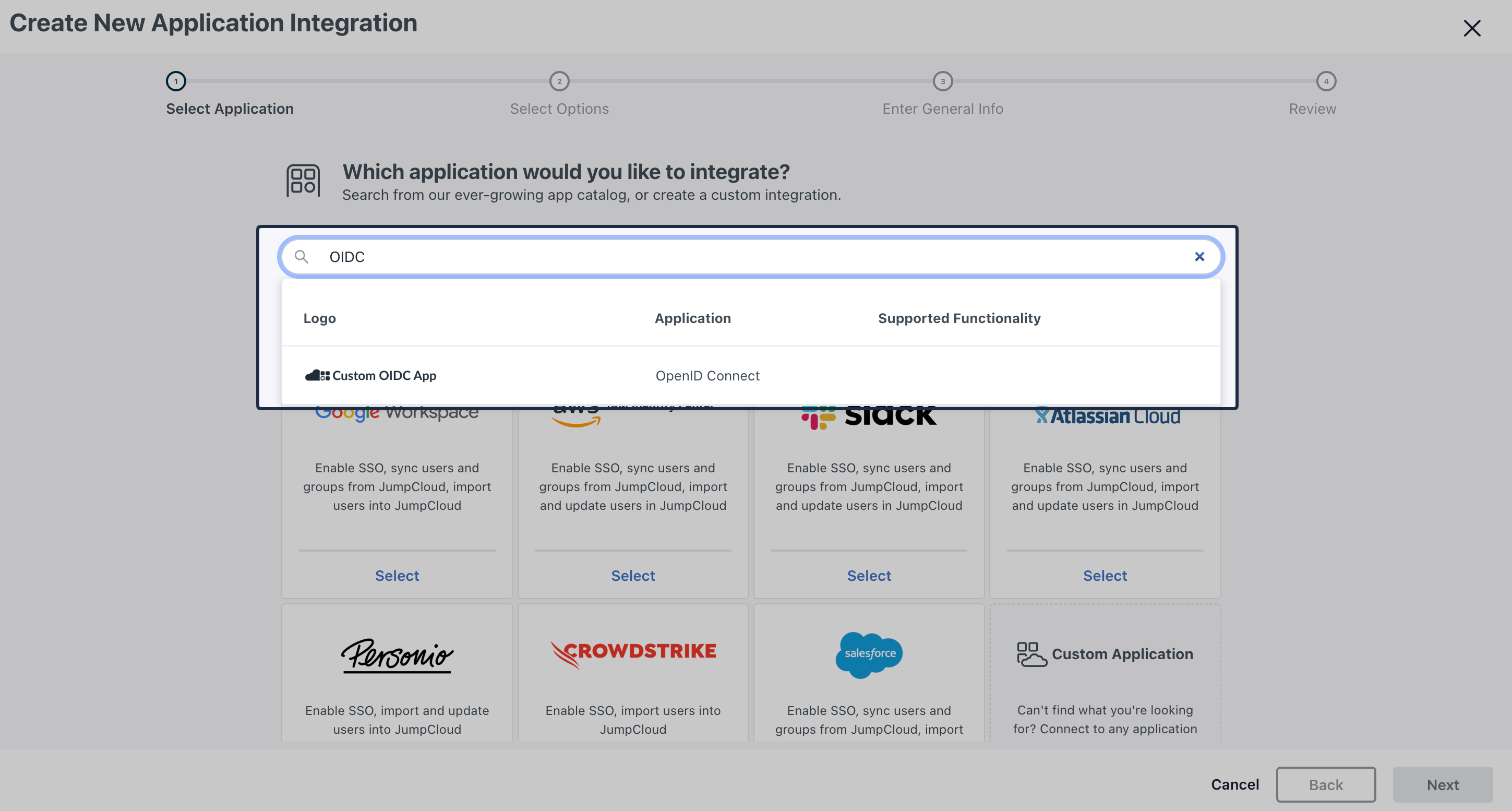Click the search magnifier icon
Image resolution: width=1512 pixels, height=811 pixels.
302,257
